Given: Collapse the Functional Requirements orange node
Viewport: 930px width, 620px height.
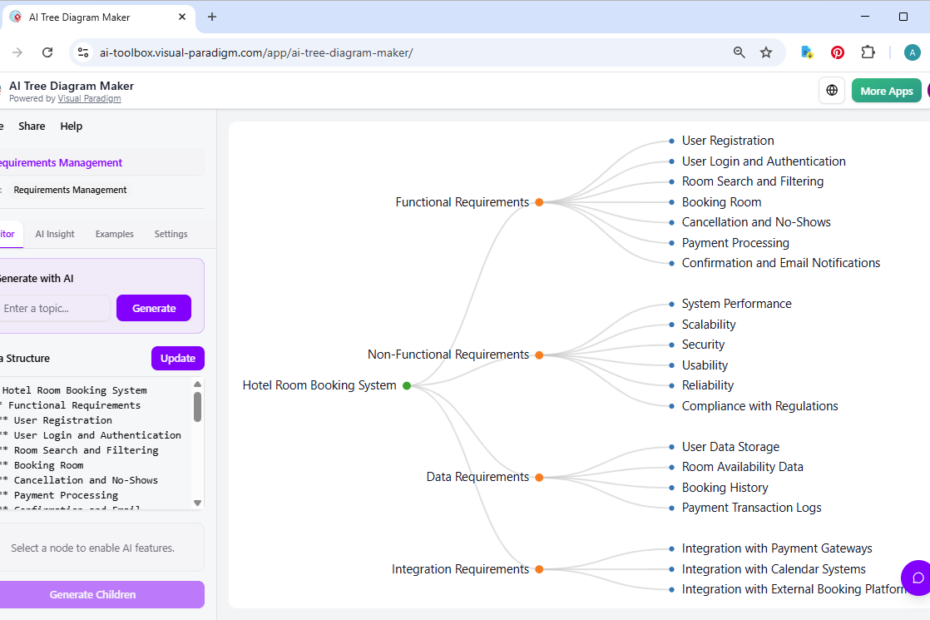Looking at the screenshot, I should click(539, 202).
